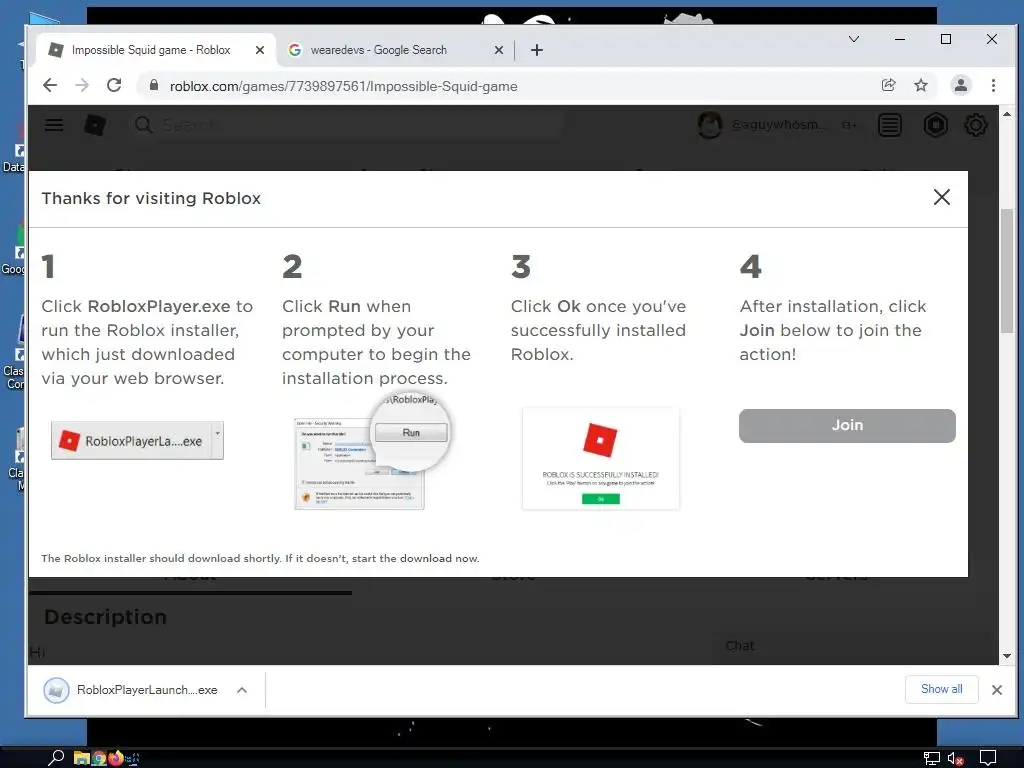This screenshot has height=768, width=1024.
Task: Click the muted volume tray icon
Action: (x=956, y=759)
